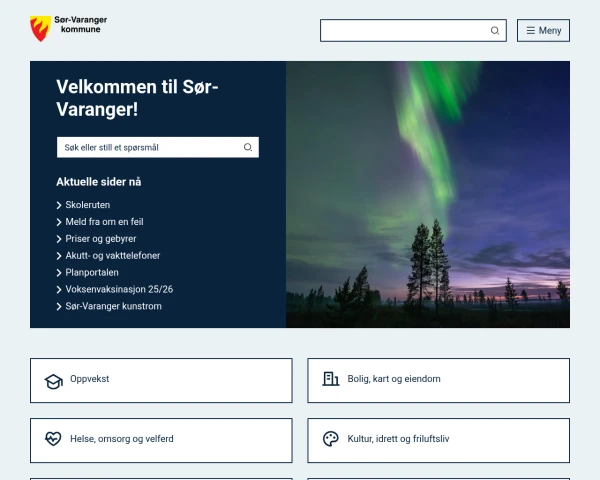Image resolution: width=600 pixels, height=480 pixels.
Task: Go to Voksenvaksinasjon 25/26
Action: (x=118, y=290)
